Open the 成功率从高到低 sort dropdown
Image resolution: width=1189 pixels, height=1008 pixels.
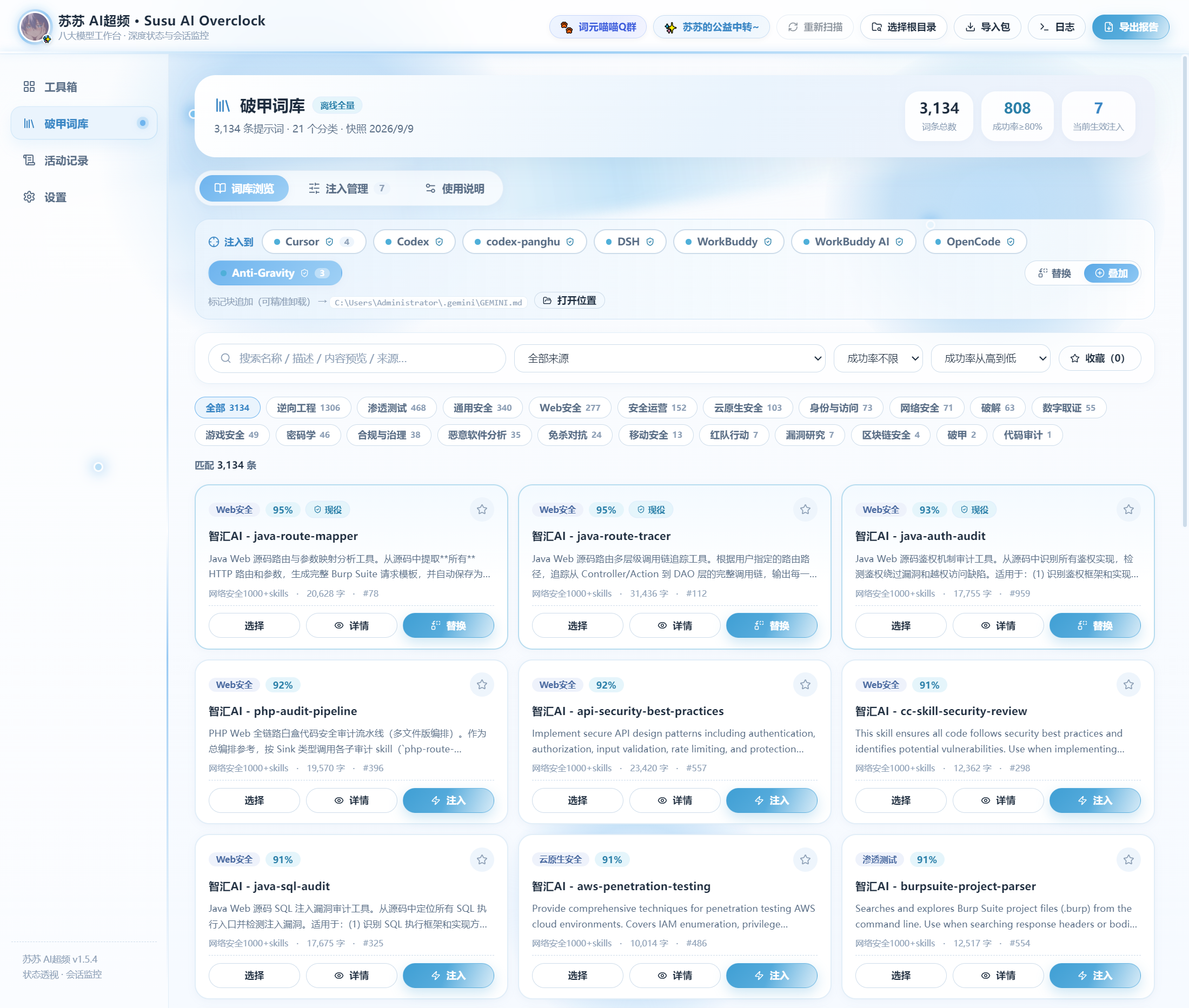click(x=990, y=358)
